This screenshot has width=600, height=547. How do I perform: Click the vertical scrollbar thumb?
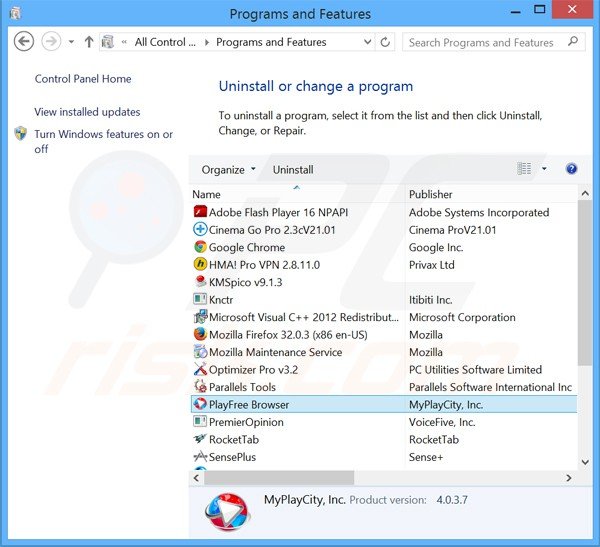coord(585,282)
